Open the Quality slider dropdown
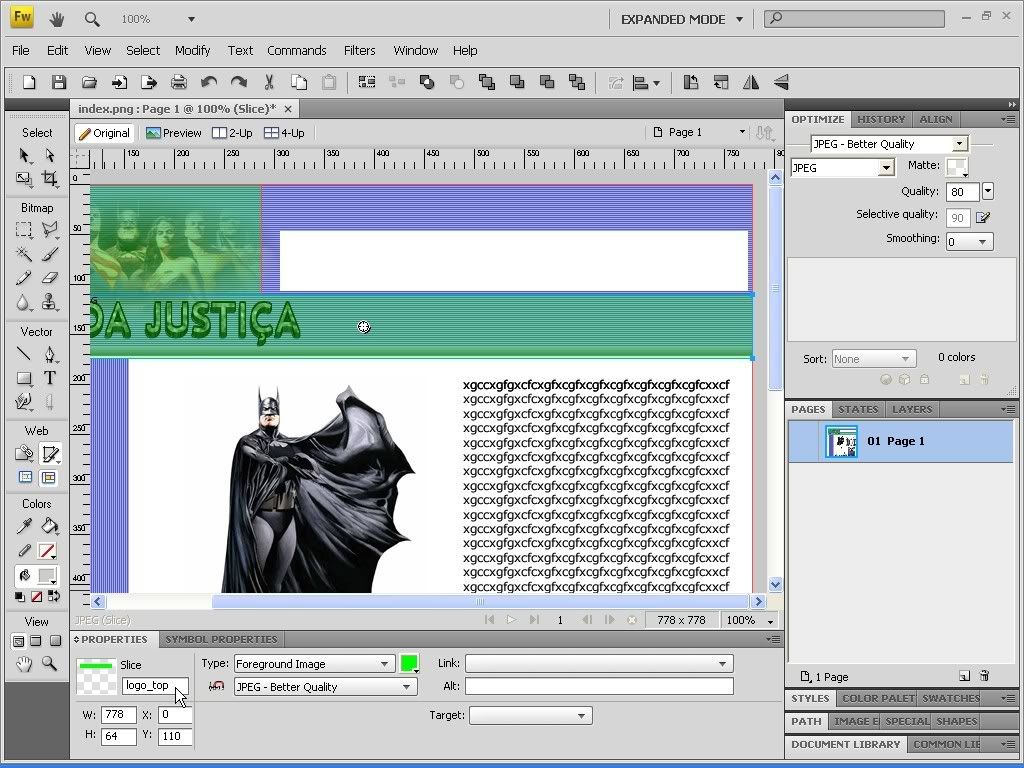 tap(988, 191)
